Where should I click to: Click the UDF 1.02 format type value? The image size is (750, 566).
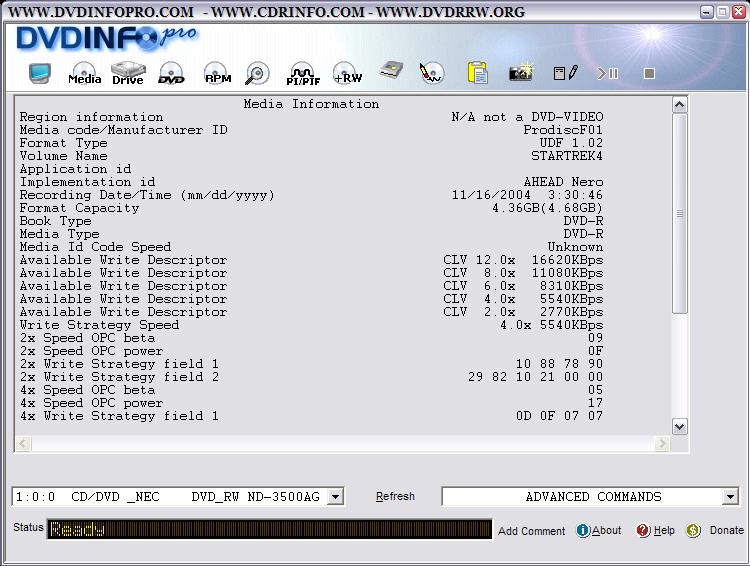click(x=571, y=143)
